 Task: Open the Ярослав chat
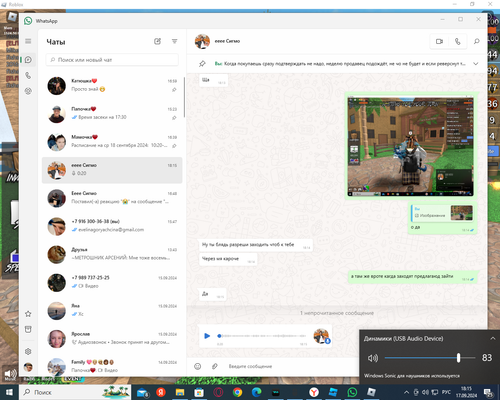pos(112,338)
